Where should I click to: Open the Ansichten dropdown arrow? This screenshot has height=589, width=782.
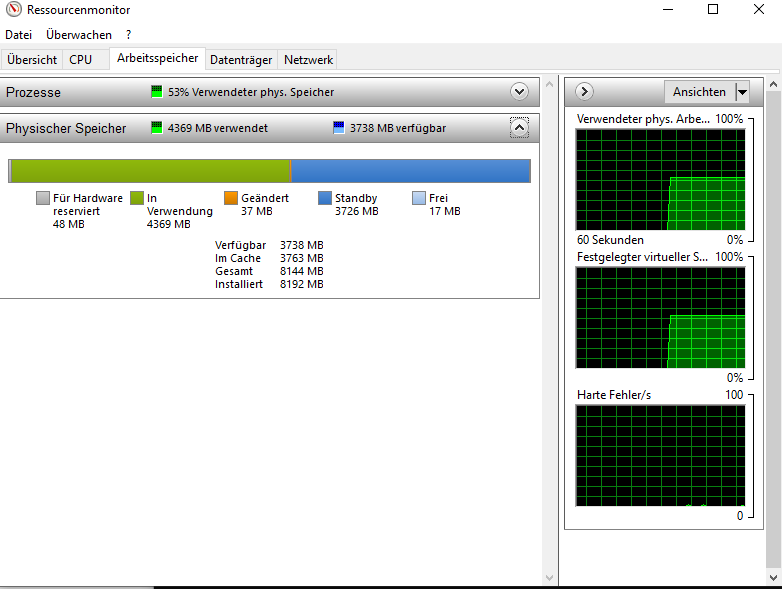pyautogui.click(x=742, y=92)
